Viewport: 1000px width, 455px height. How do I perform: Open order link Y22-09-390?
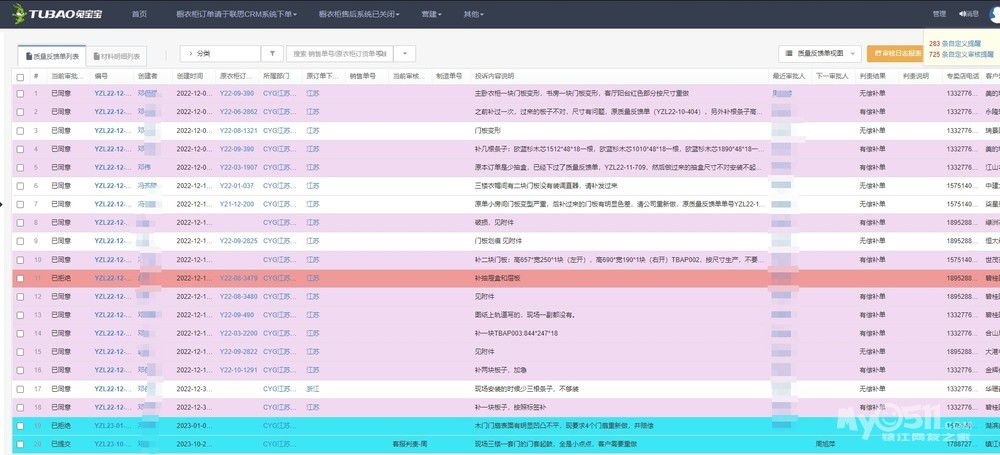(x=237, y=93)
